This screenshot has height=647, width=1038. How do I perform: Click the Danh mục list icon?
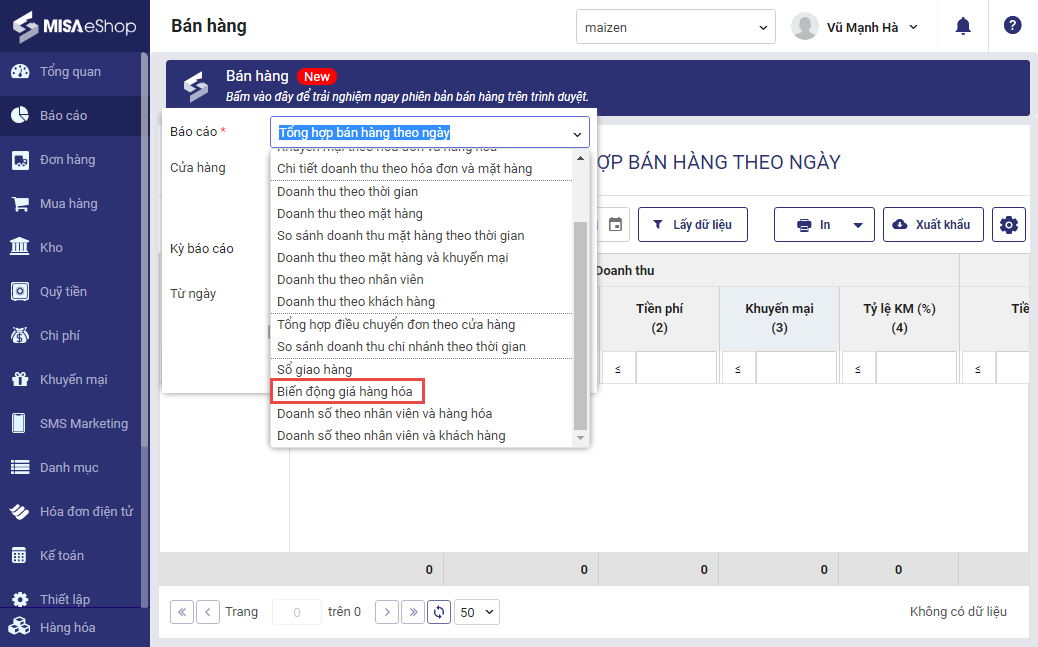[20, 468]
